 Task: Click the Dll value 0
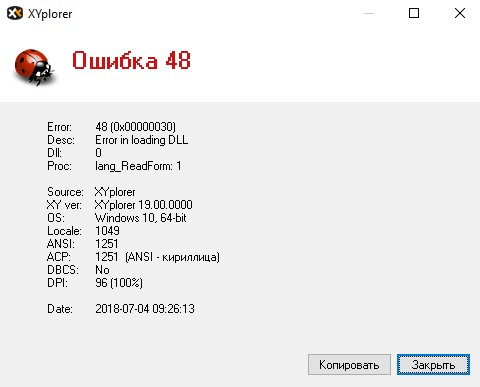pos(98,153)
